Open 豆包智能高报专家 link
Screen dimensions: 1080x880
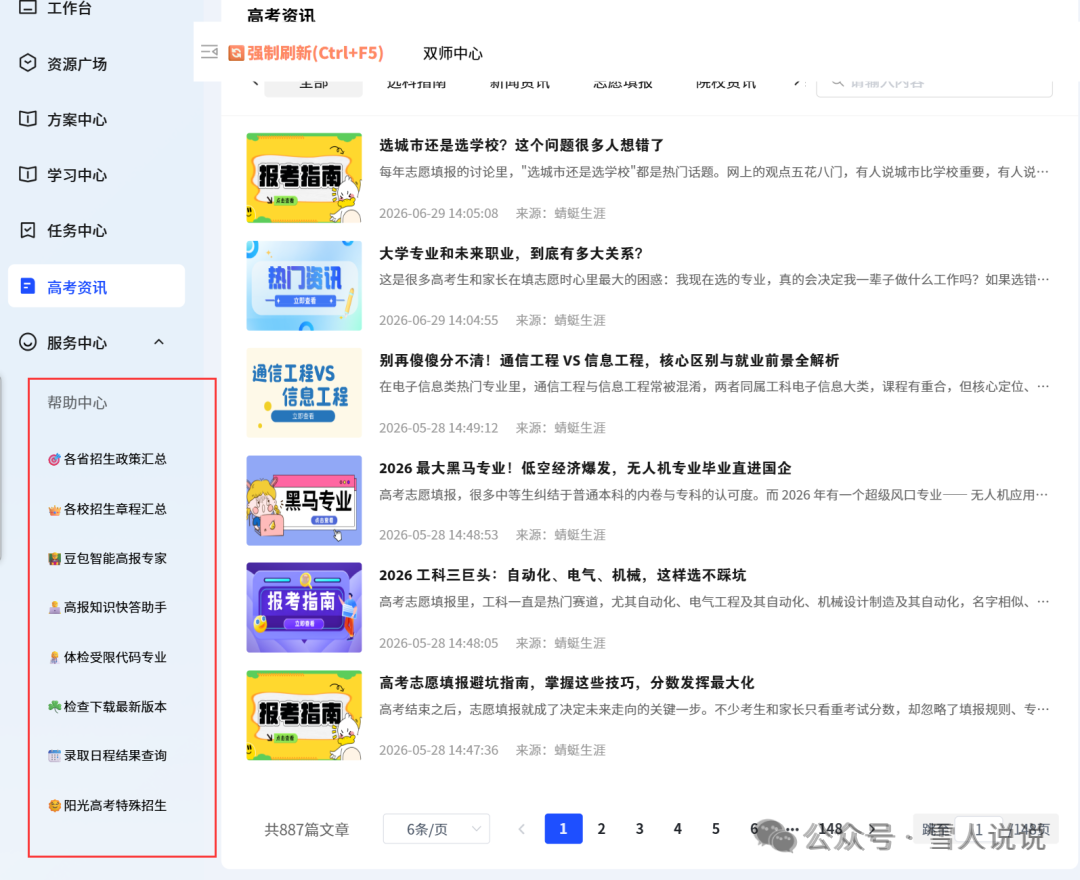click(115, 558)
